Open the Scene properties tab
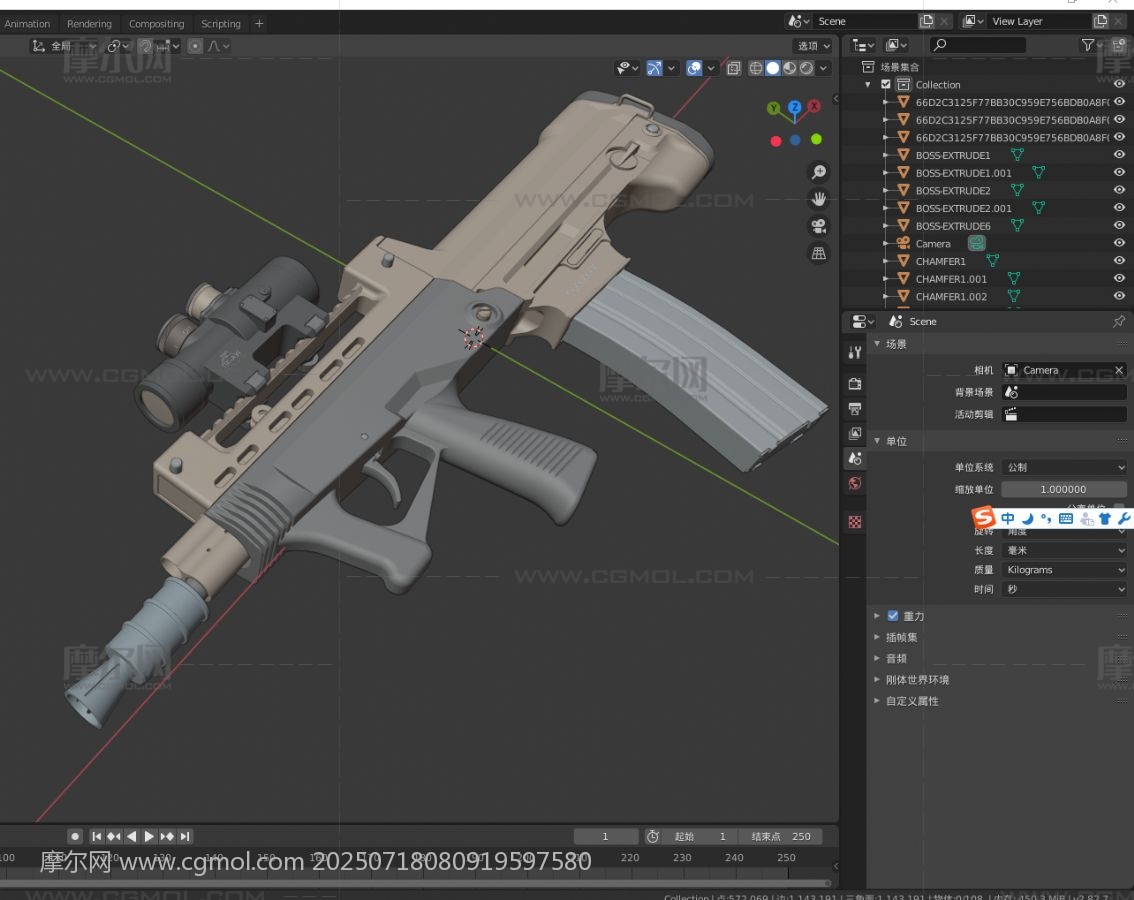The width and height of the screenshot is (1134, 900). [855, 458]
